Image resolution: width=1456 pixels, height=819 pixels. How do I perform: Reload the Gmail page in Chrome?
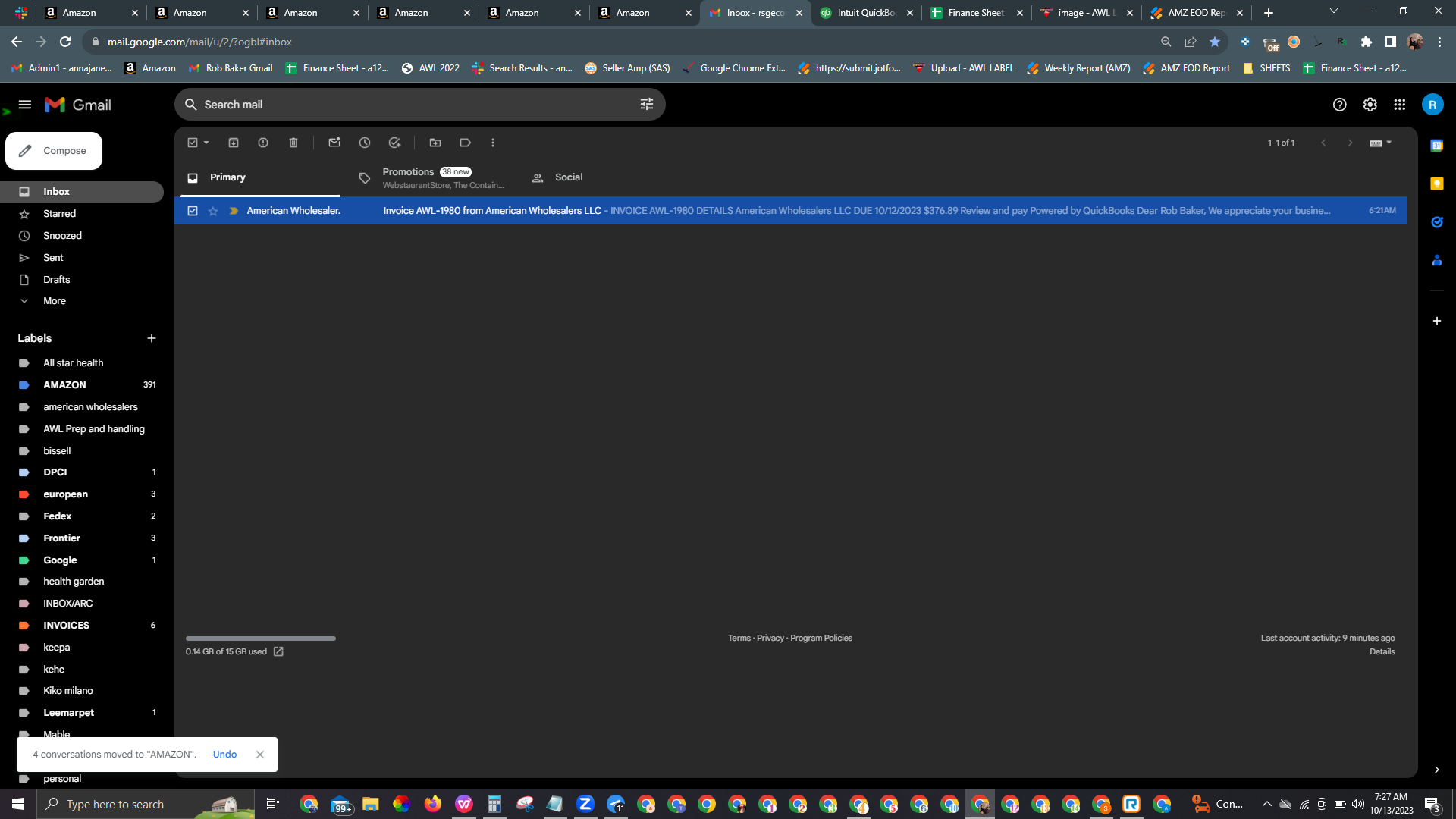pyautogui.click(x=65, y=42)
